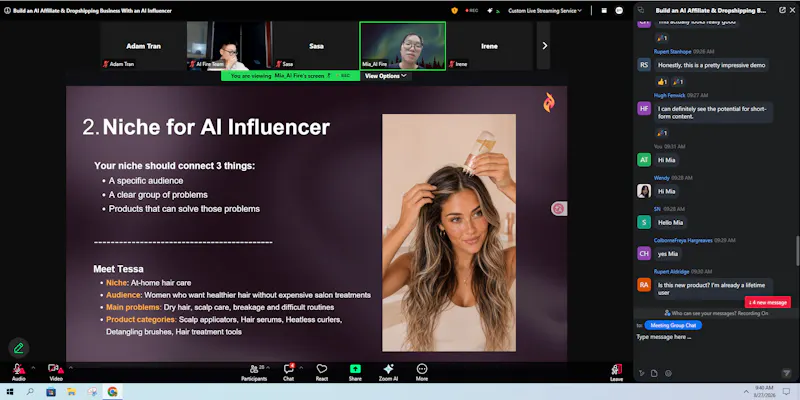Open Windows taskbar search

(30, 392)
